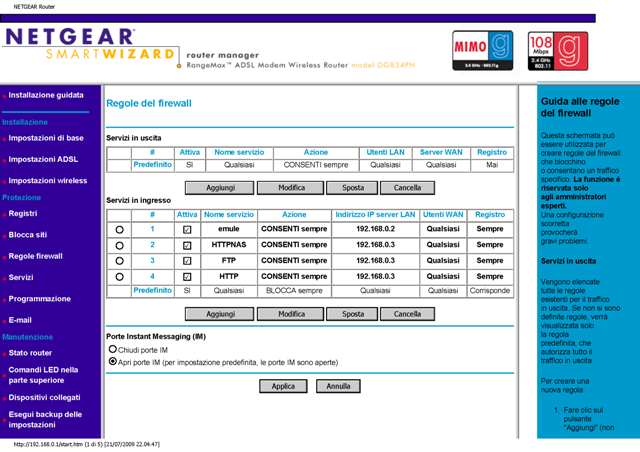Select the radio button for FTP rule
This screenshot has height=452, width=640.
click(119, 261)
